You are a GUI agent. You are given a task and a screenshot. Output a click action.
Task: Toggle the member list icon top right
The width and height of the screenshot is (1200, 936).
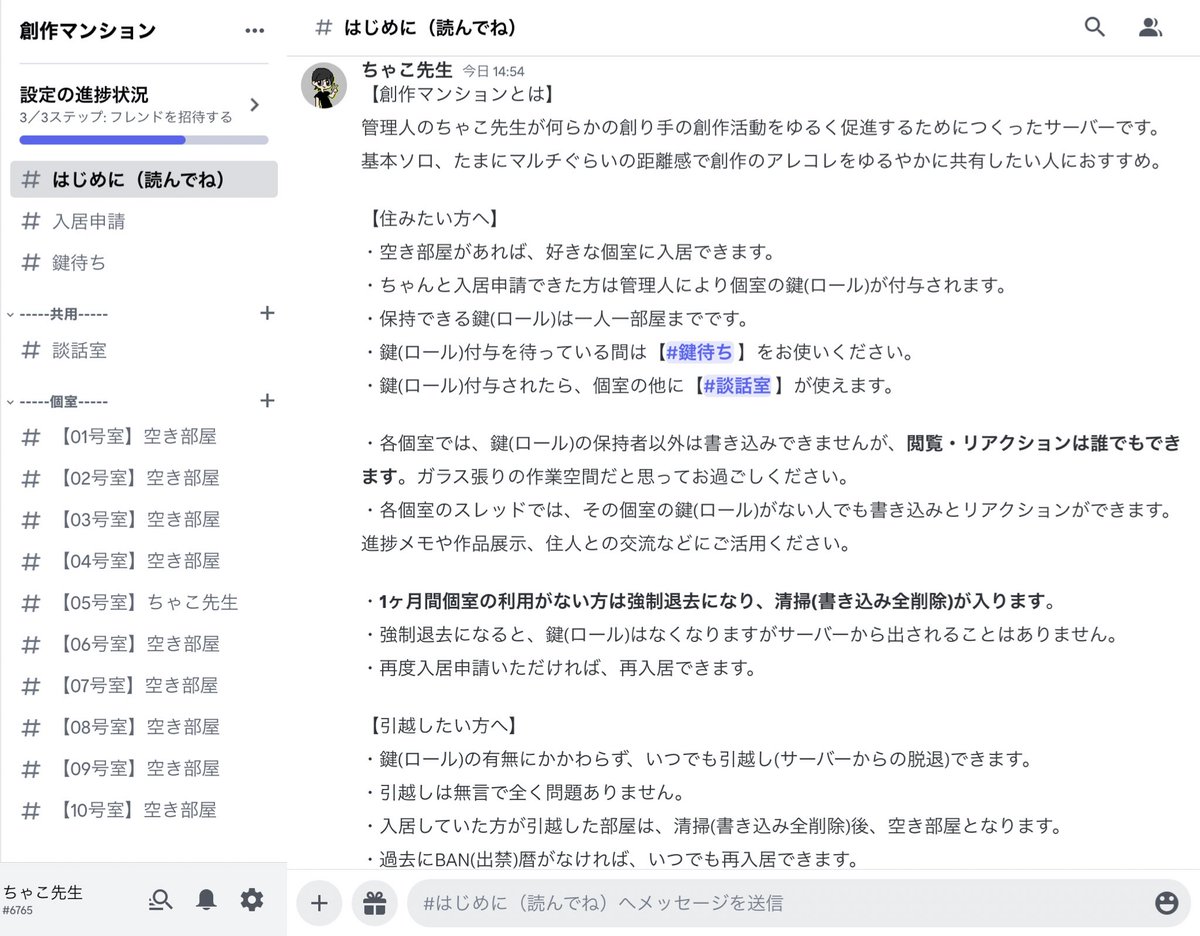(1150, 28)
